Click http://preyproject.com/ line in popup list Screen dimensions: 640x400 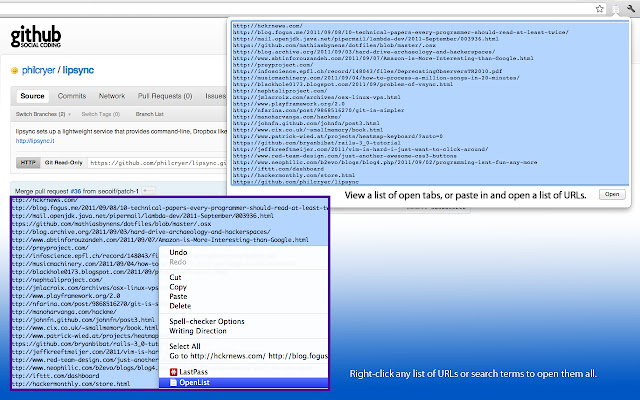tap(273, 64)
